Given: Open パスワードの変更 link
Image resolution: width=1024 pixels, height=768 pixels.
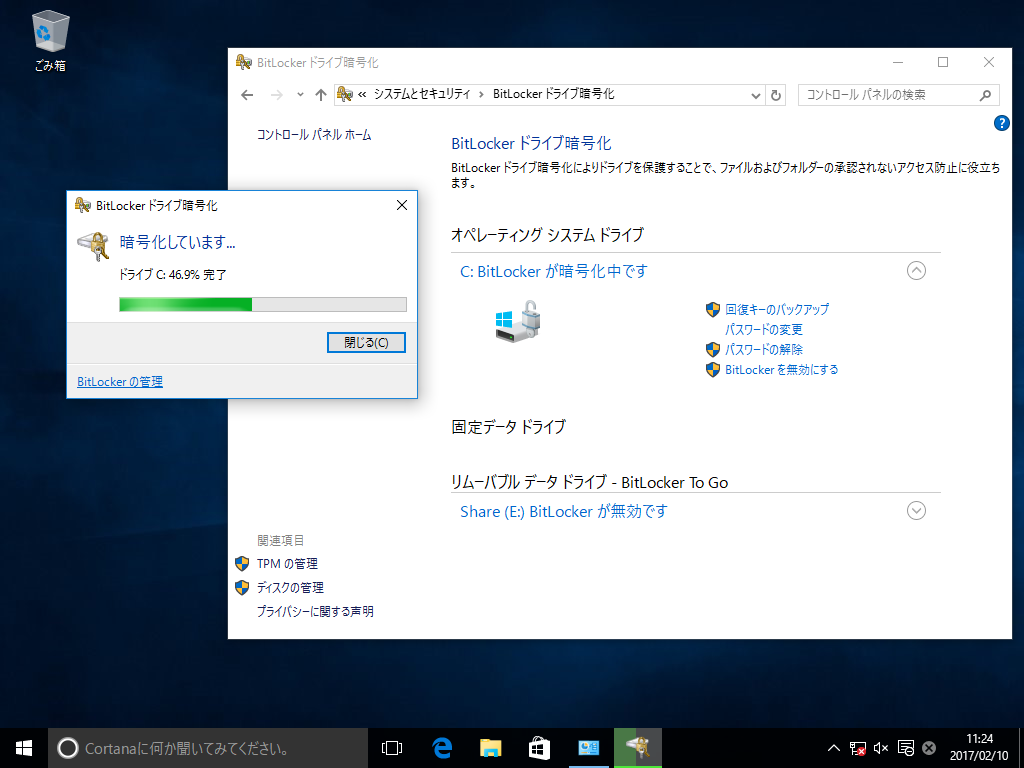Looking at the screenshot, I should (763, 329).
